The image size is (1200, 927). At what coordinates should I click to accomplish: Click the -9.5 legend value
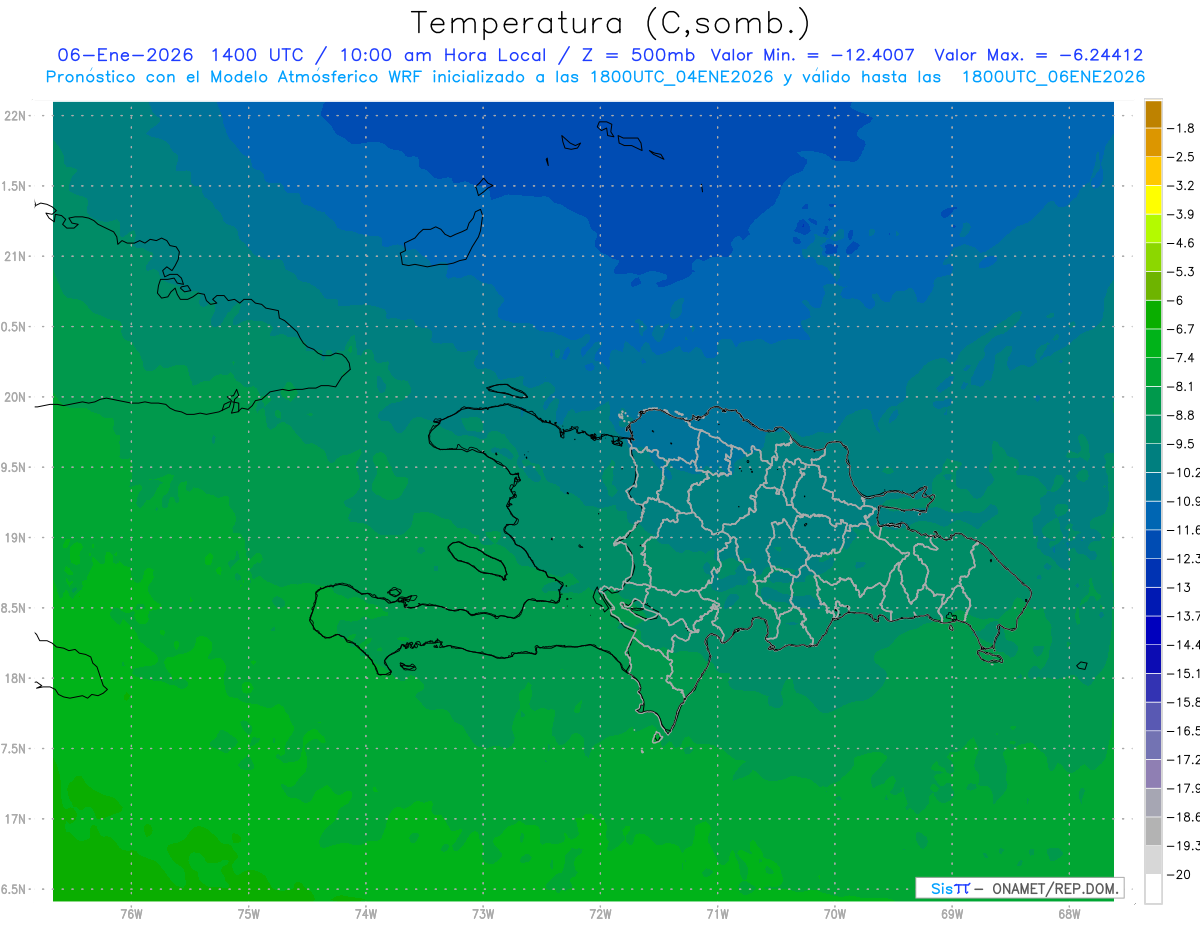point(1181,444)
